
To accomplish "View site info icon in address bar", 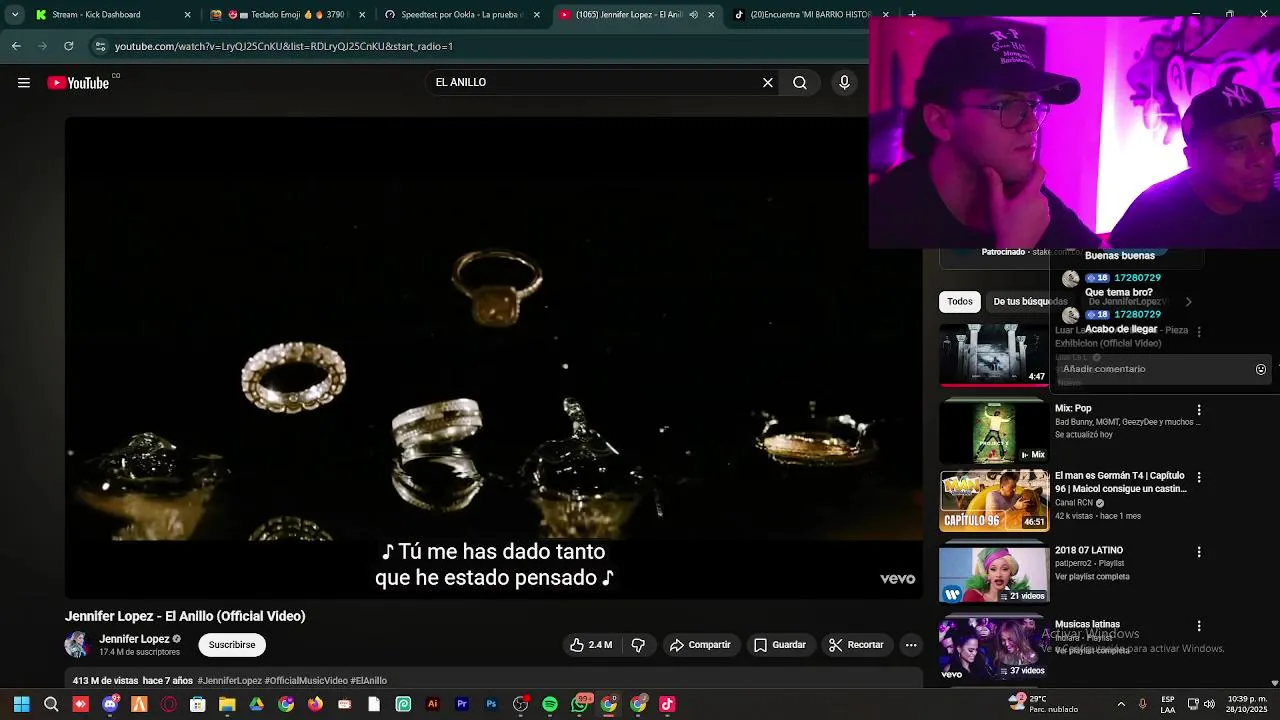I will click(x=100, y=46).
